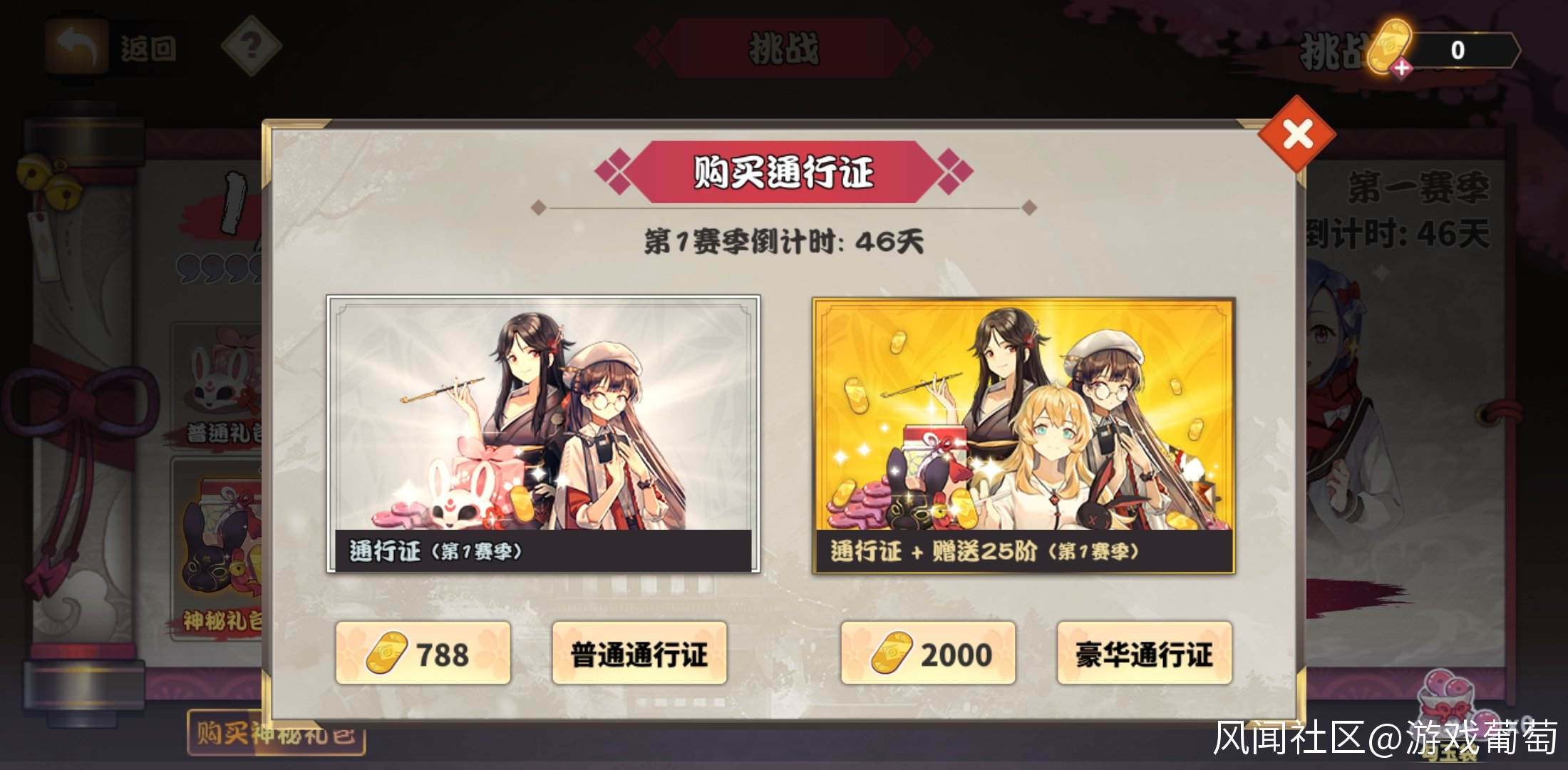Click the 通行证（第1赛季）caption bar
The width and height of the screenshot is (1568, 770).
[543, 550]
